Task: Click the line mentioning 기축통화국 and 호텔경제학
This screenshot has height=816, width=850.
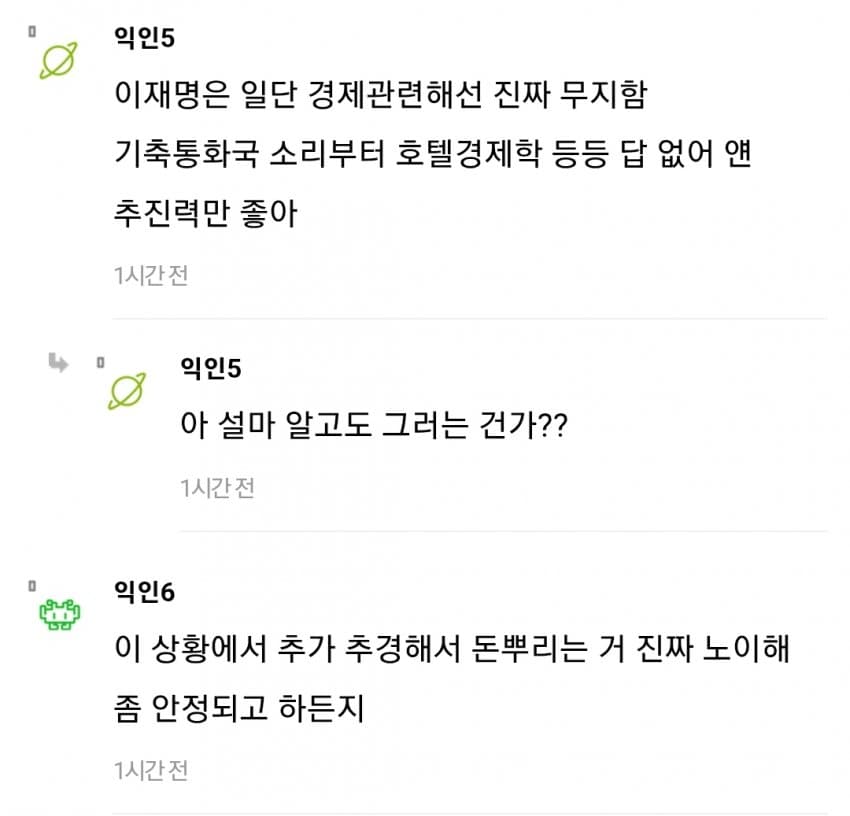Action: 432,156
